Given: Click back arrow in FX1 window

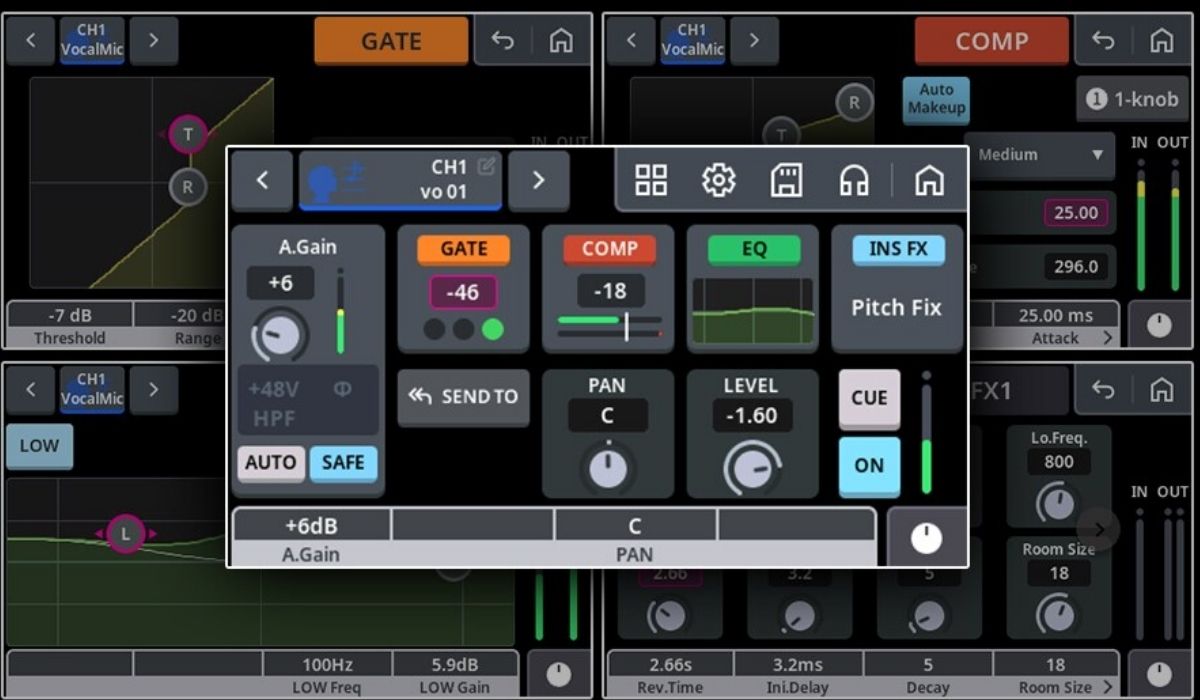Looking at the screenshot, I should point(1102,391).
